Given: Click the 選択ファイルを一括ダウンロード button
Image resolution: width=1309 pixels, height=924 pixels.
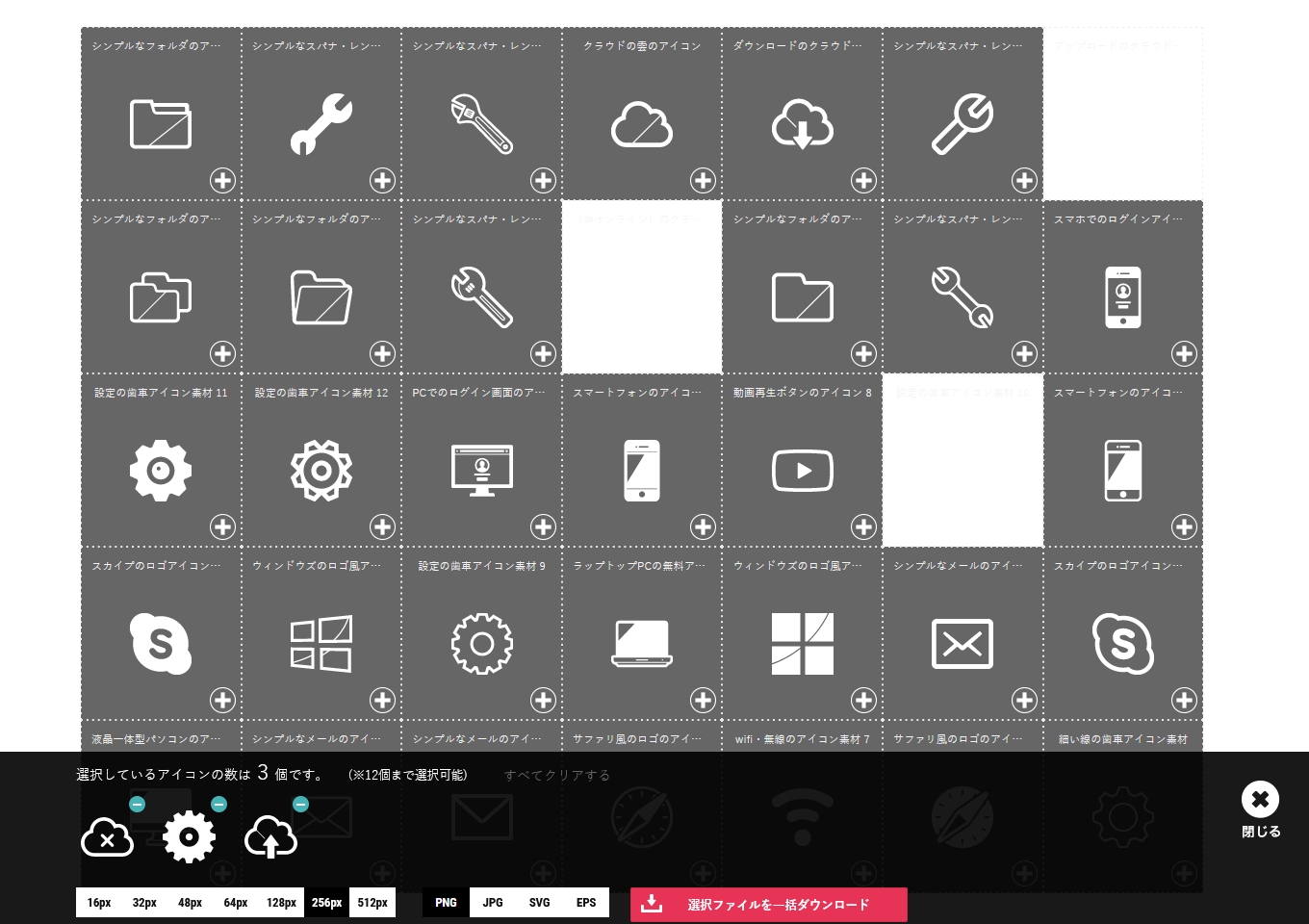Looking at the screenshot, I should click(x=769, y=905).
